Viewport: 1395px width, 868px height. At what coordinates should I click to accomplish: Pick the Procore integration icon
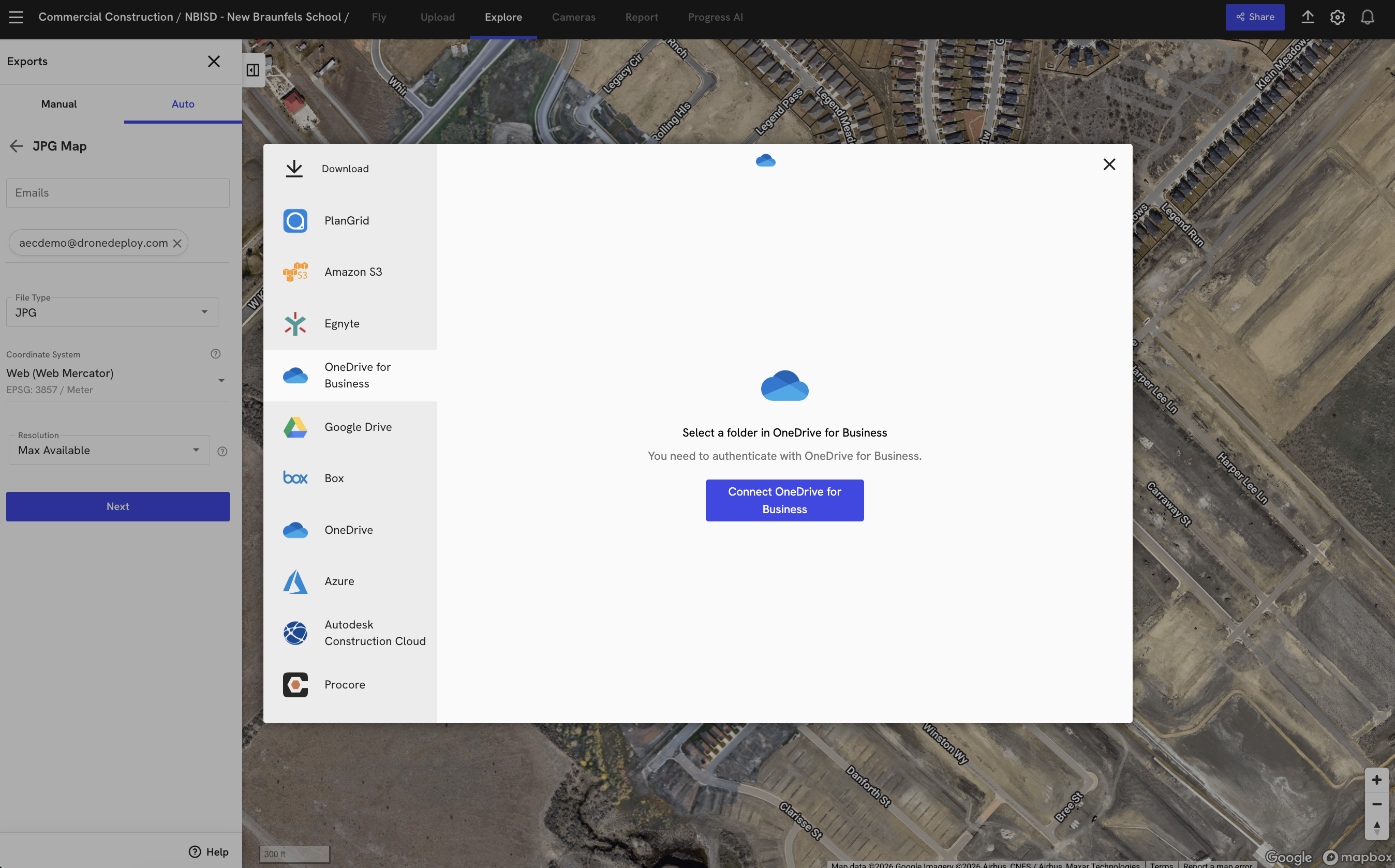pos(295,684)
